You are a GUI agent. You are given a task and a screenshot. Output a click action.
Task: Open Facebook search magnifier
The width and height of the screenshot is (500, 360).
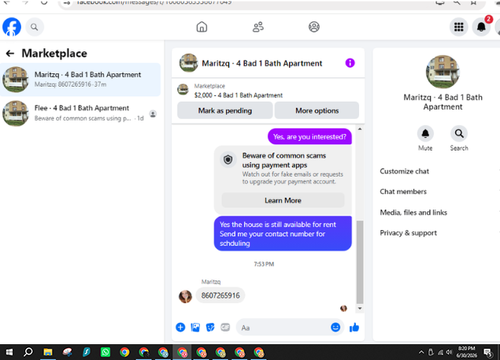click(34, 27)
